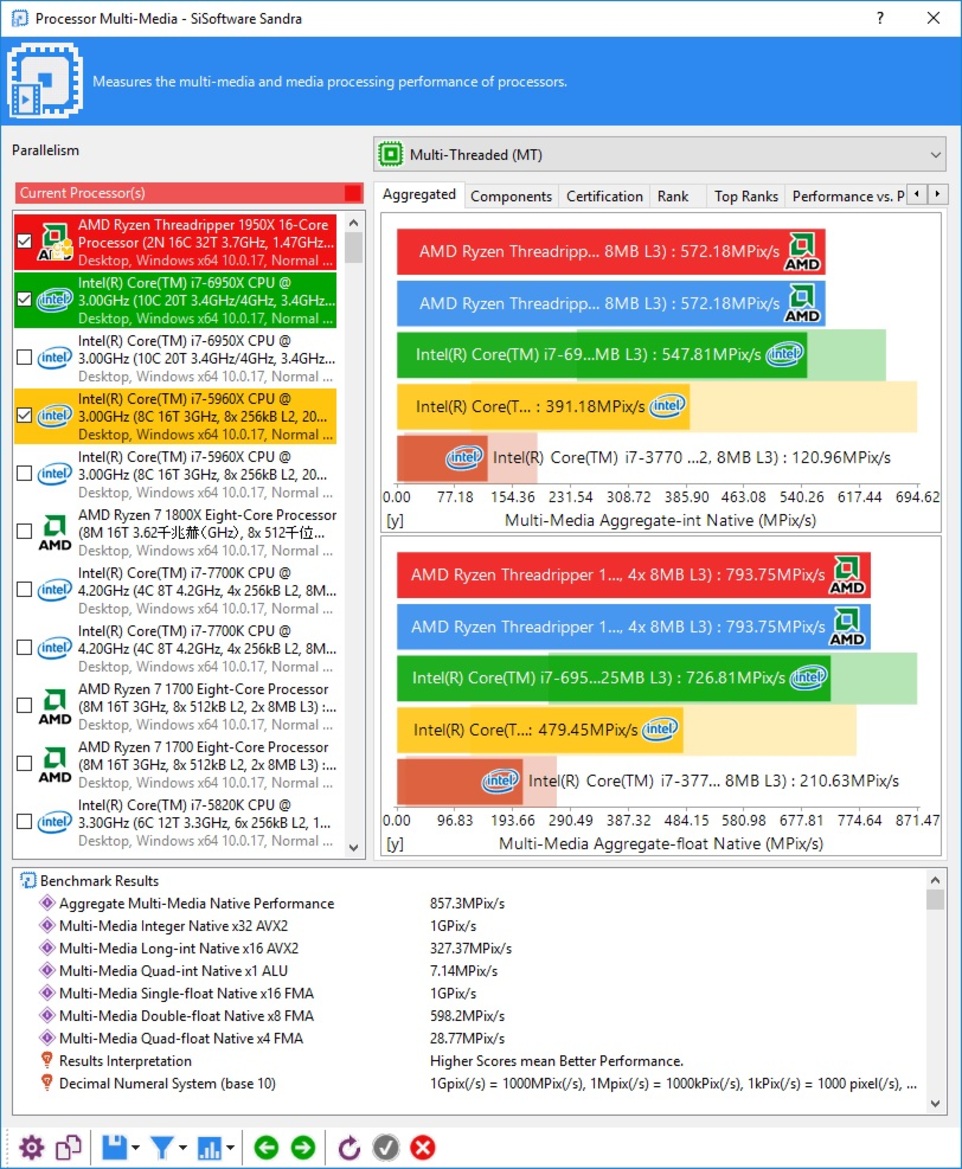Accept with the grey checkmark button

click(x=386, y=1147)
